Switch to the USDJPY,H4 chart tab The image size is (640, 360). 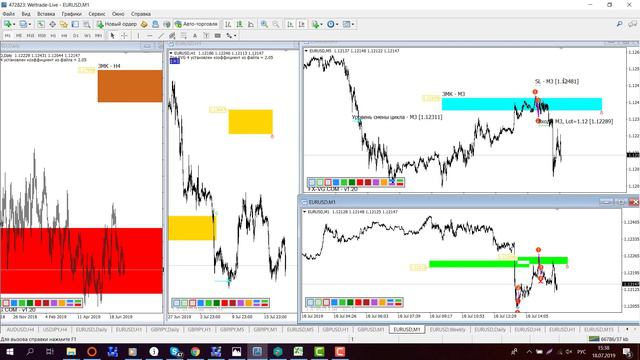click(55, 329)
